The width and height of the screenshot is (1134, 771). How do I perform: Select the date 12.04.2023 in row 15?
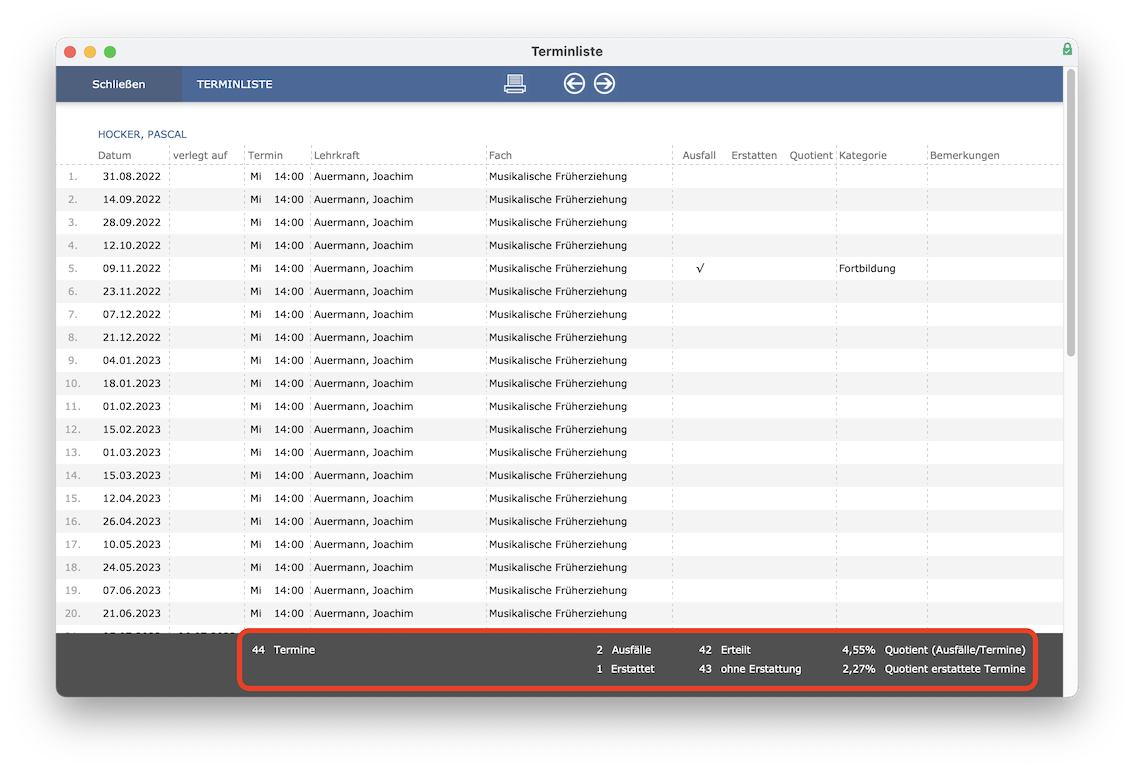132,498
